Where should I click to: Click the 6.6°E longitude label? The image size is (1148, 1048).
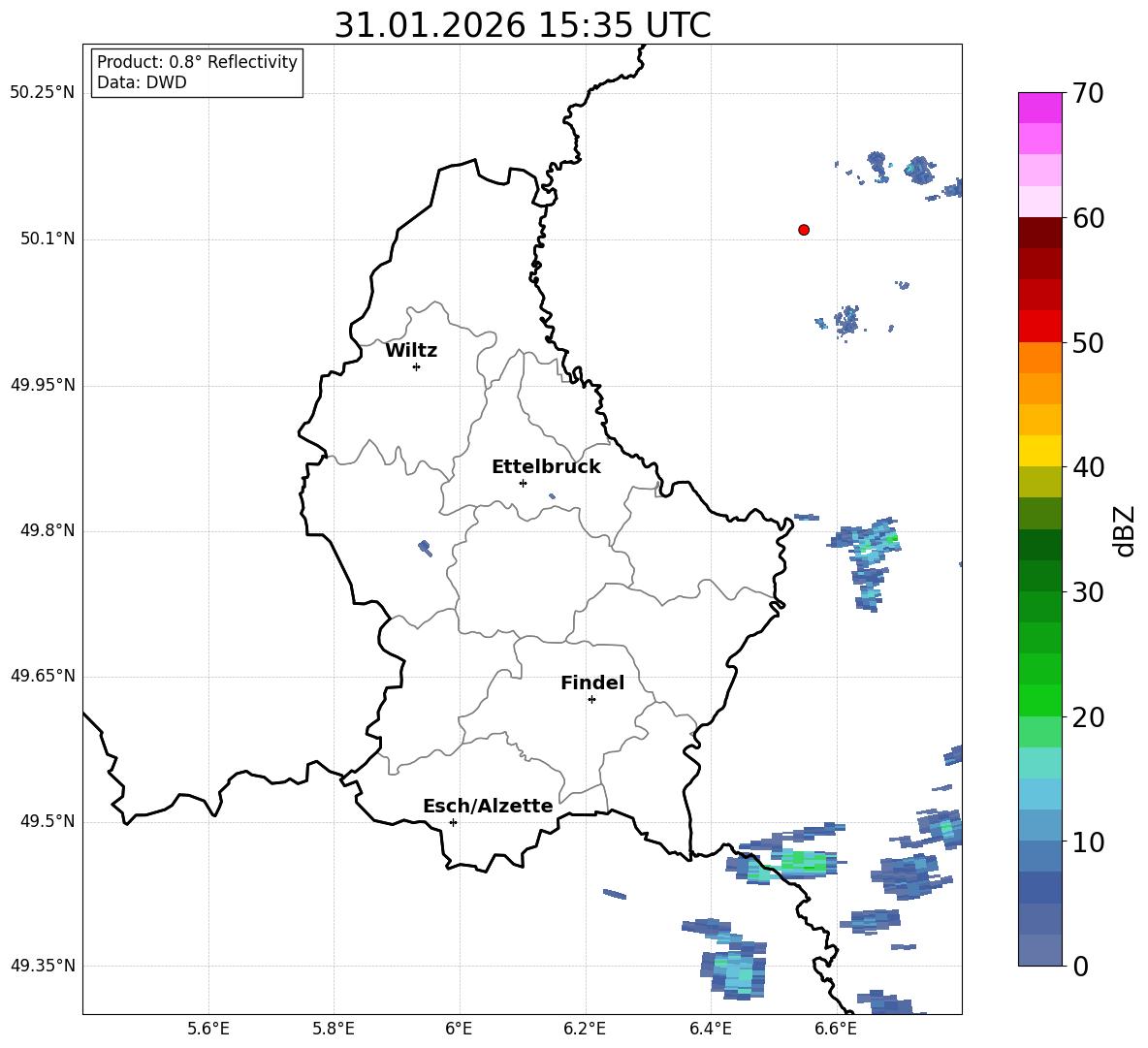pyautogui.click(x=836, y=1029)
